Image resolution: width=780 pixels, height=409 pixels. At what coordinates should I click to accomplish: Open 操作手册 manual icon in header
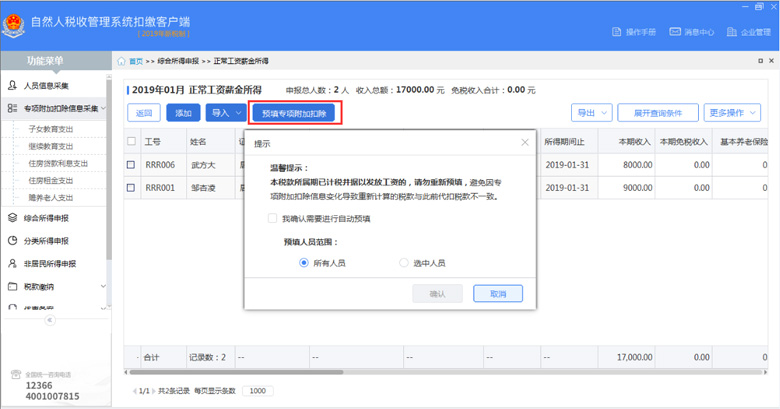tap(618, 32)
